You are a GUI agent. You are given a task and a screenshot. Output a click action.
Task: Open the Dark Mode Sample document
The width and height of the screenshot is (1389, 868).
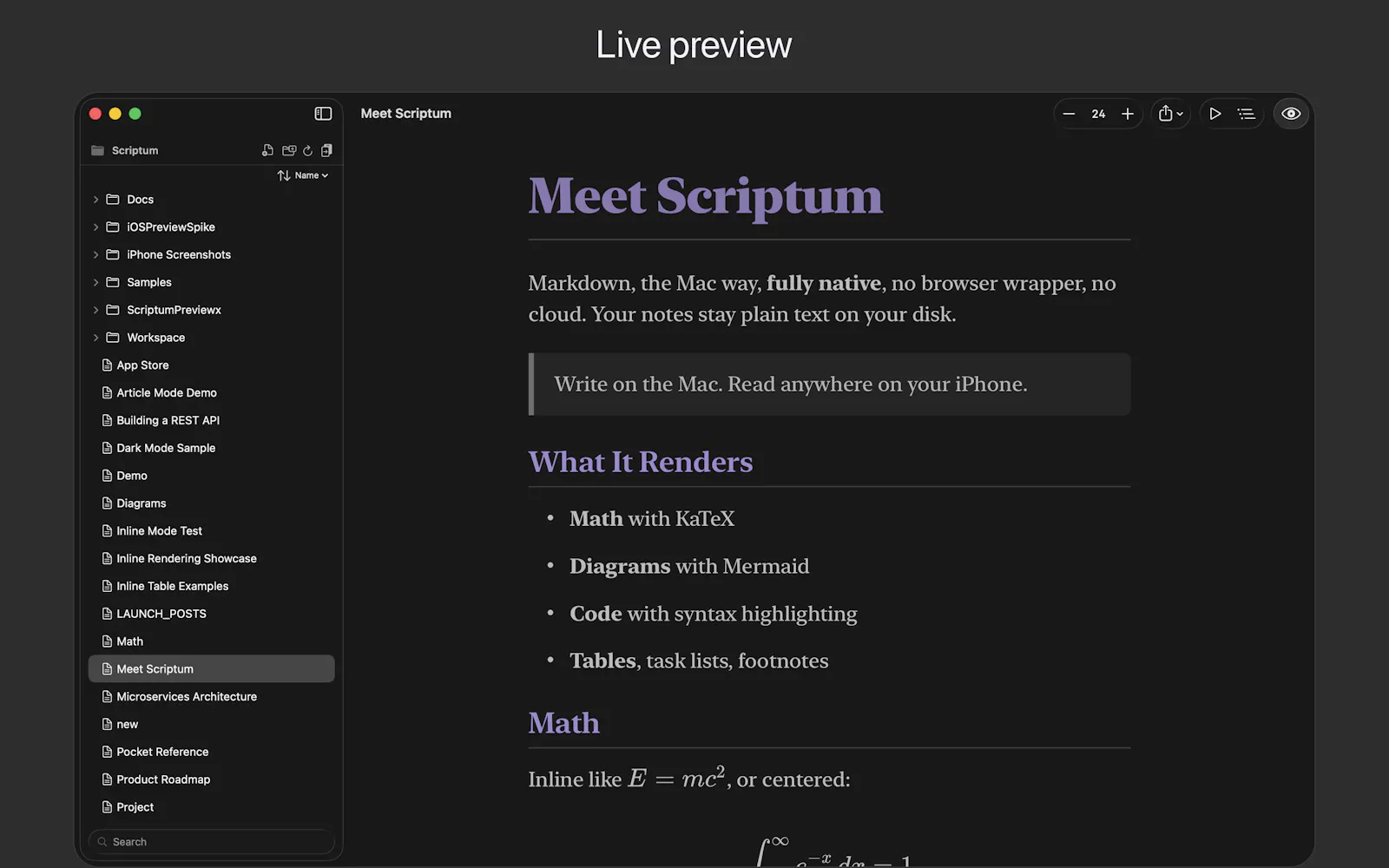point(211,448)
